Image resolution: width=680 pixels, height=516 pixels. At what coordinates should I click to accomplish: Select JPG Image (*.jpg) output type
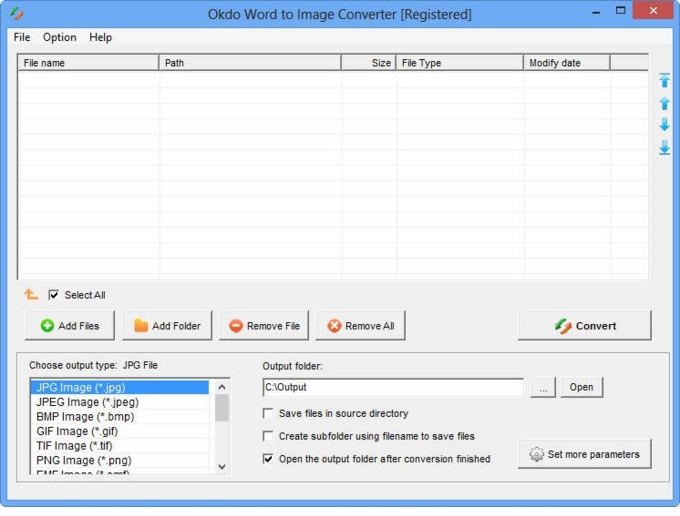[120, 387]
